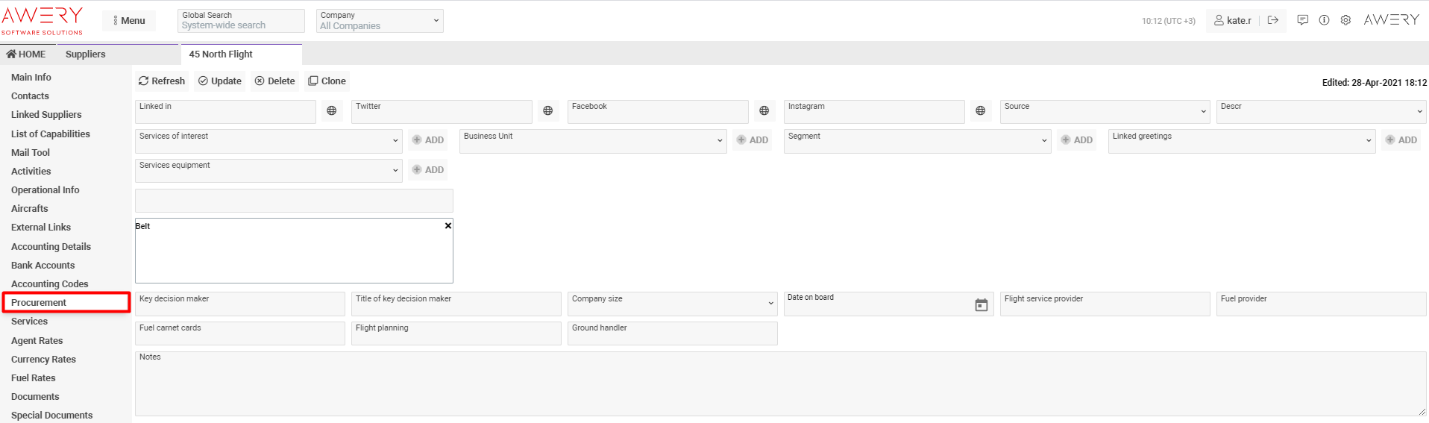
Task: Click the globe icon next to Instagram
Action: (980, 111)
